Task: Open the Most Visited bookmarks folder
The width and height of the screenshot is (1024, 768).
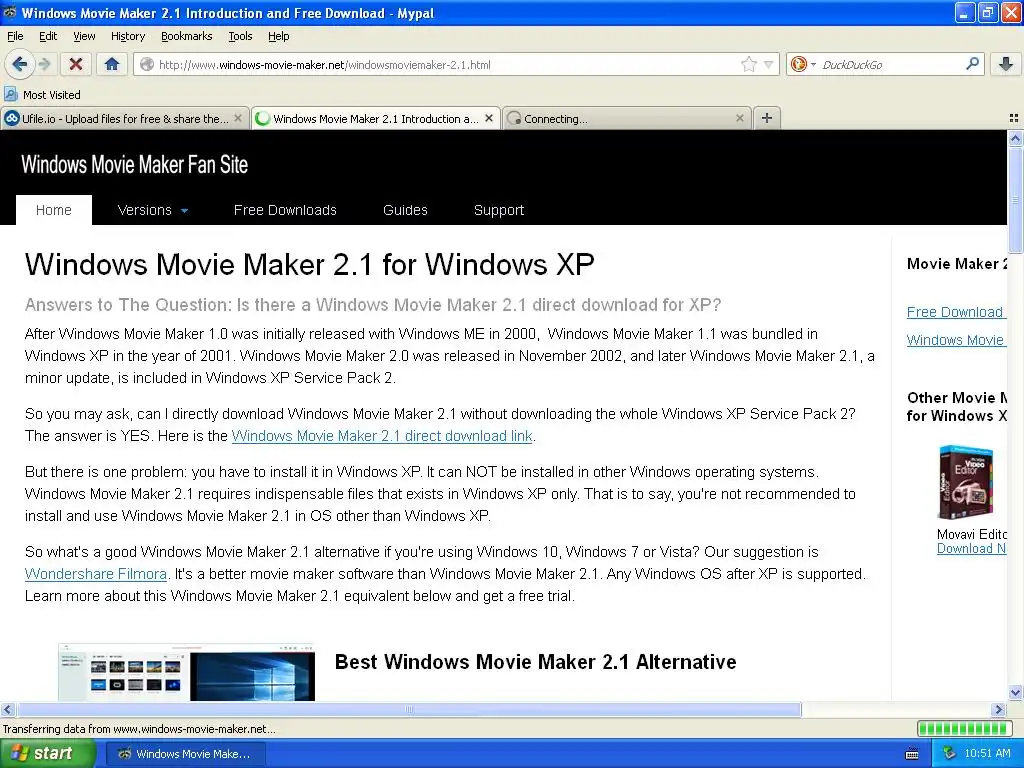Action: click(x=43, y=95)
